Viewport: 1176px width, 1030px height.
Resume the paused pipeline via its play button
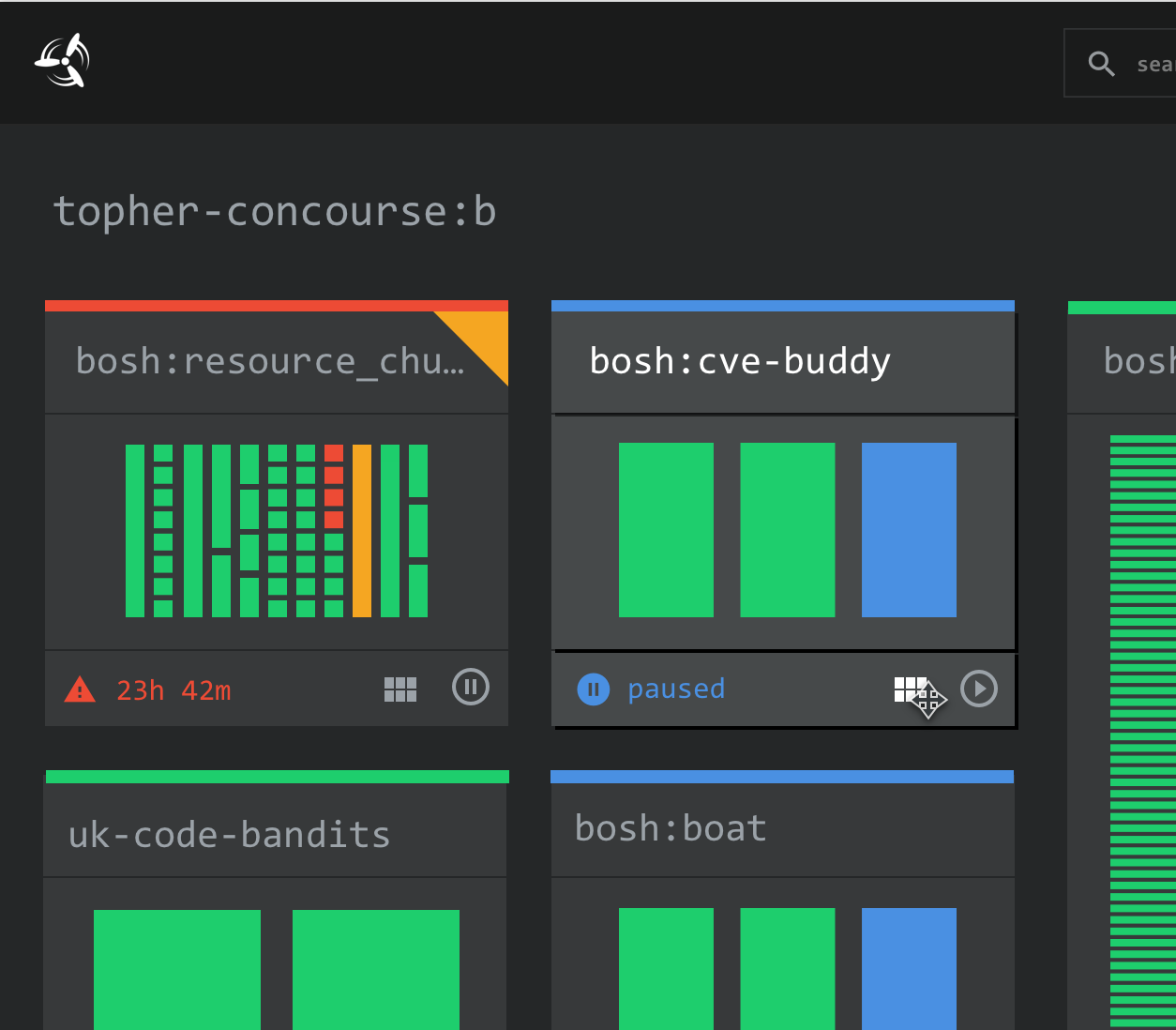979,688
